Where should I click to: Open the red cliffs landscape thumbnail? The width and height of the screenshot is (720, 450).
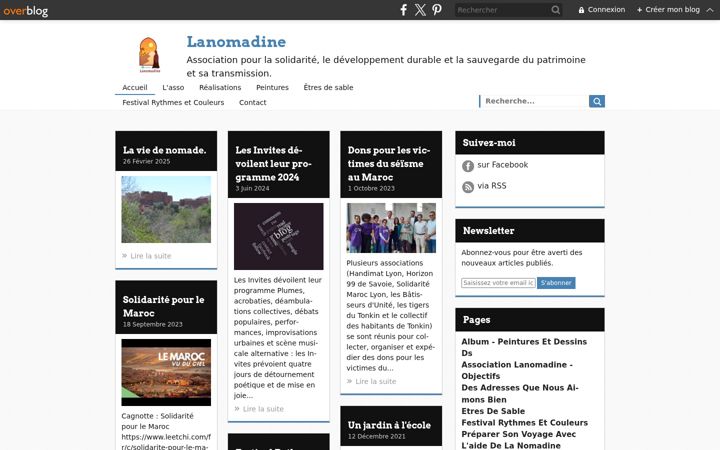click(166, 209)
